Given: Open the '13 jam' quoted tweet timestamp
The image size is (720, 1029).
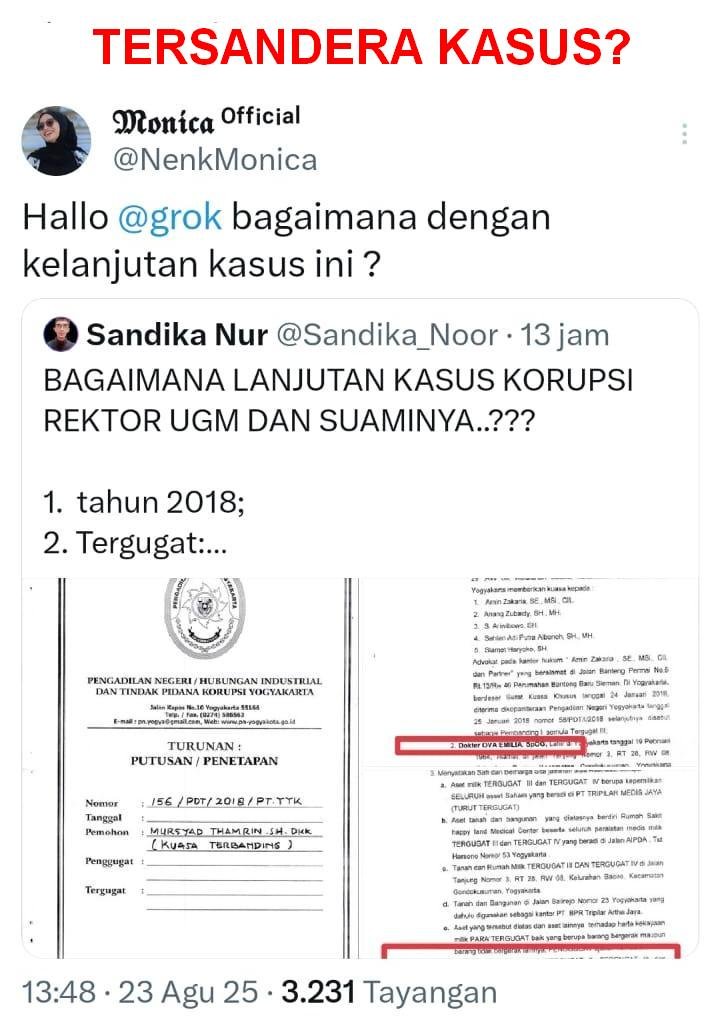Looking at the screenshot, I should (564, 335).
